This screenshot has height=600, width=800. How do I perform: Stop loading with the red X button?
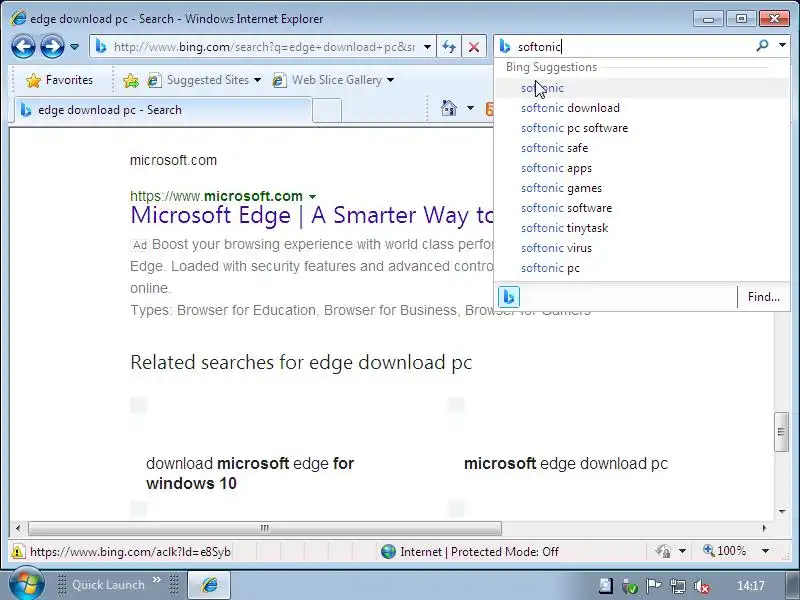(474, 47)
